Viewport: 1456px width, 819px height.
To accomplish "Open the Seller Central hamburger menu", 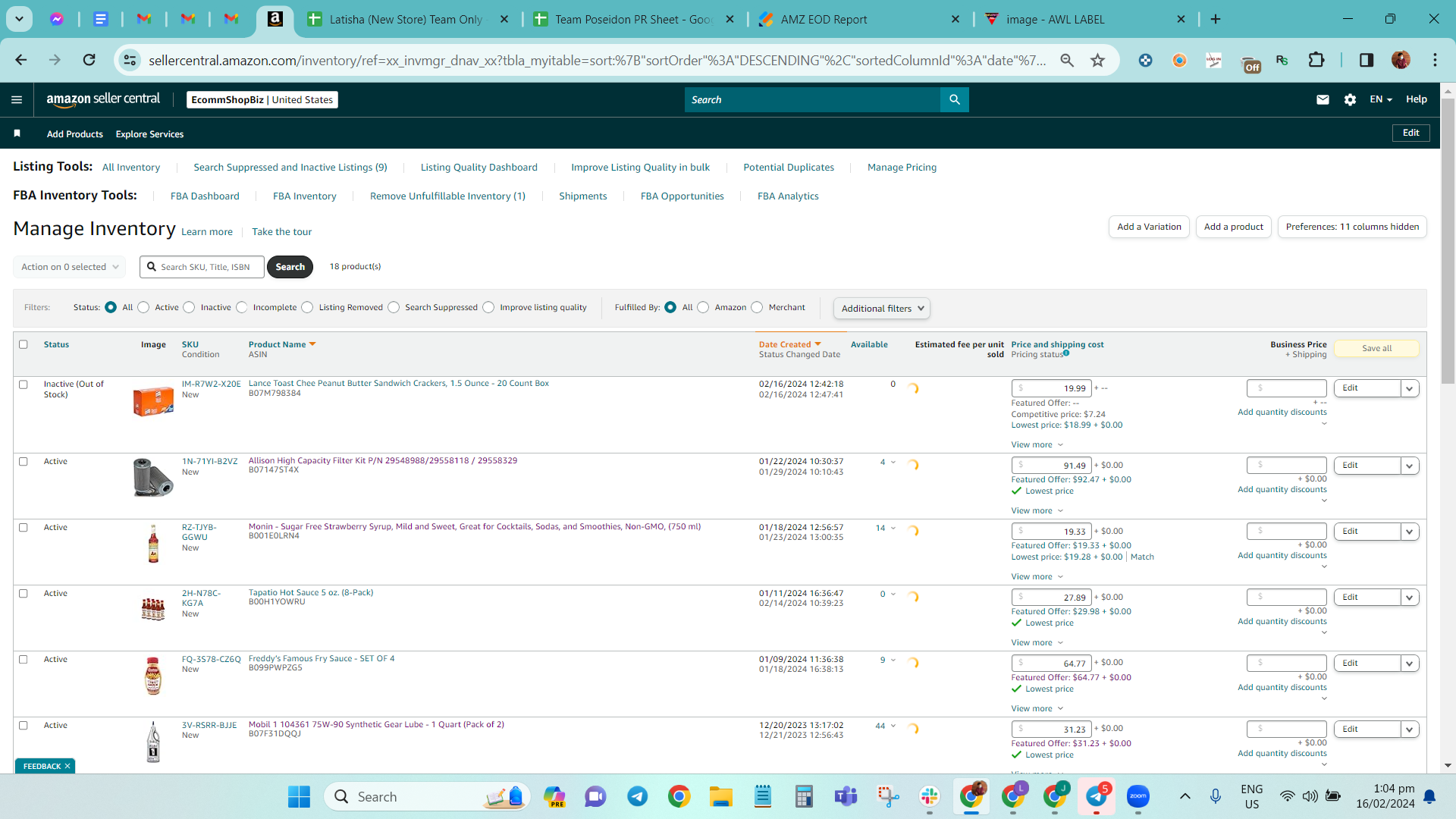I will [x=17, y=99].
